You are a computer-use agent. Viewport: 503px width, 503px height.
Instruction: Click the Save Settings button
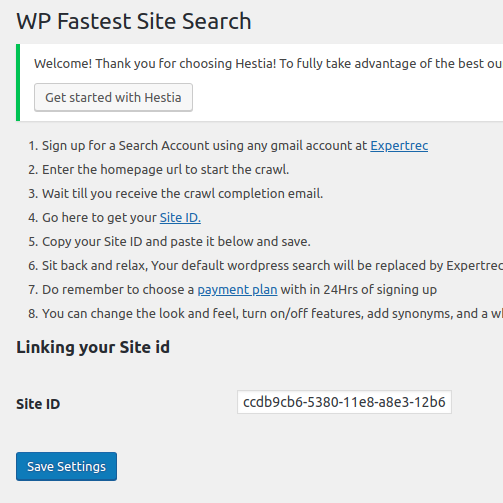coord(66,466)
